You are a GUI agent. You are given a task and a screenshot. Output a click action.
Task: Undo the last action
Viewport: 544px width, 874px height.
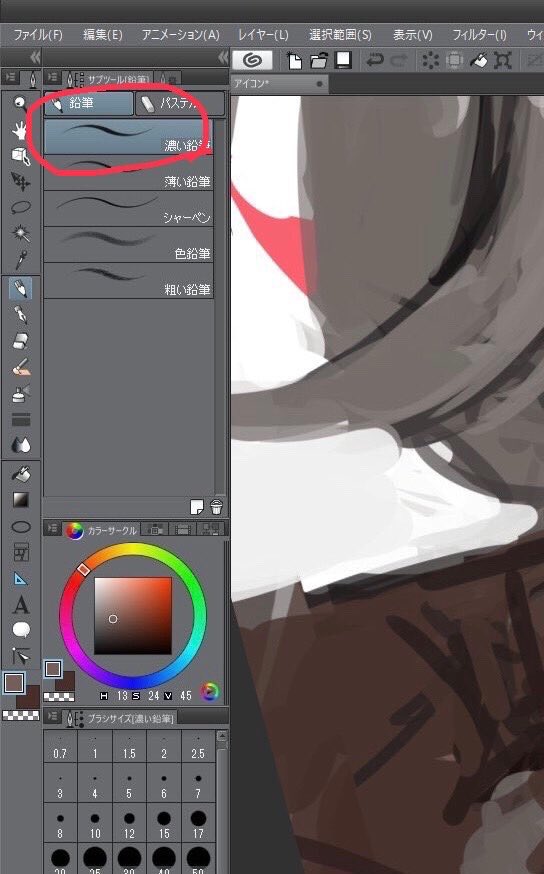(375, 60)
